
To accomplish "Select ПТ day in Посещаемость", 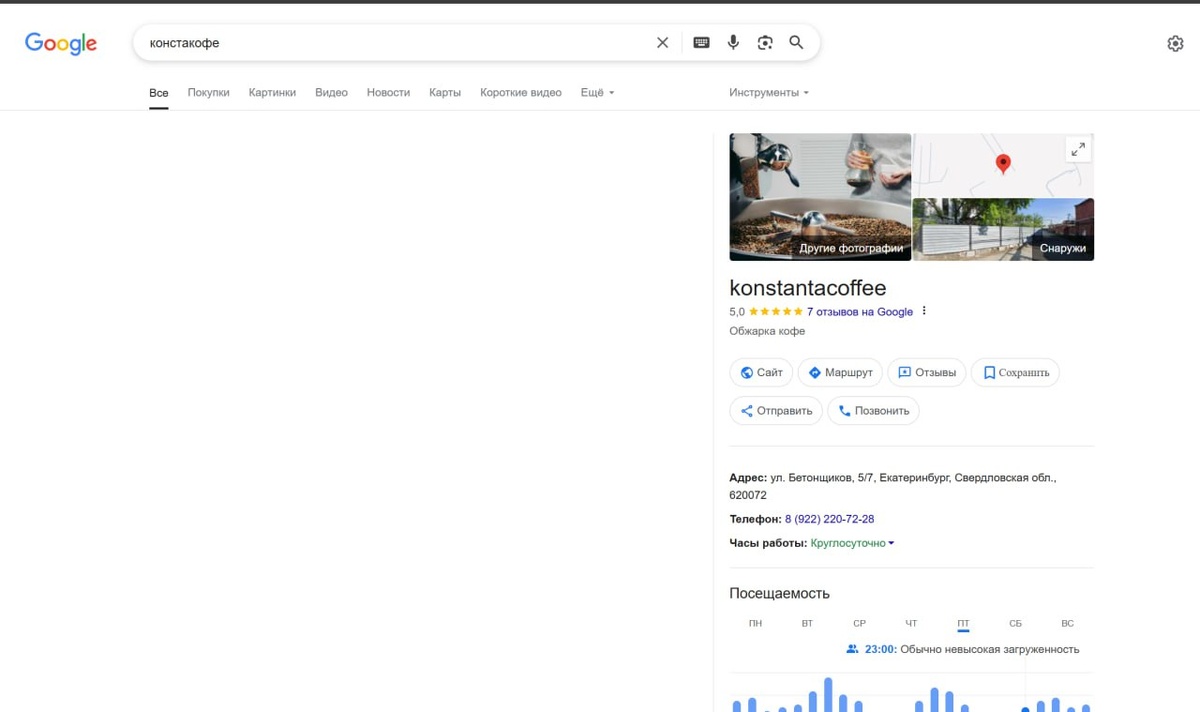I will tap(963, 623).
